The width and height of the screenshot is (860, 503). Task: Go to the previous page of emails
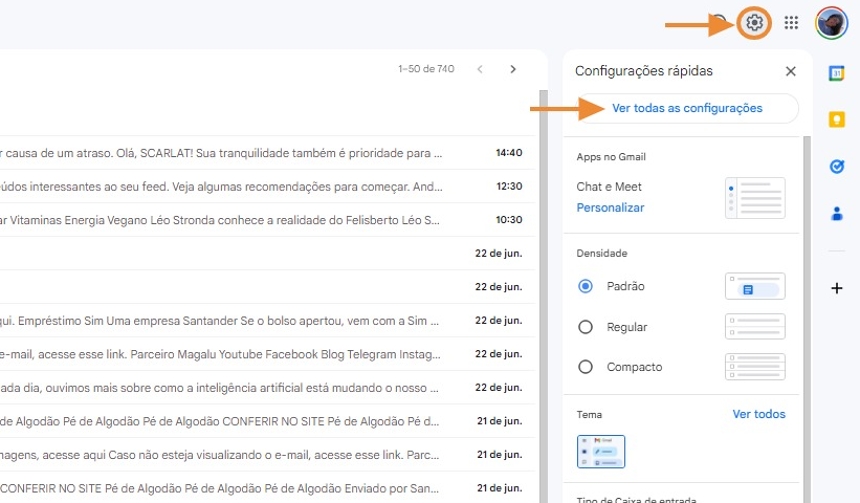479,69
